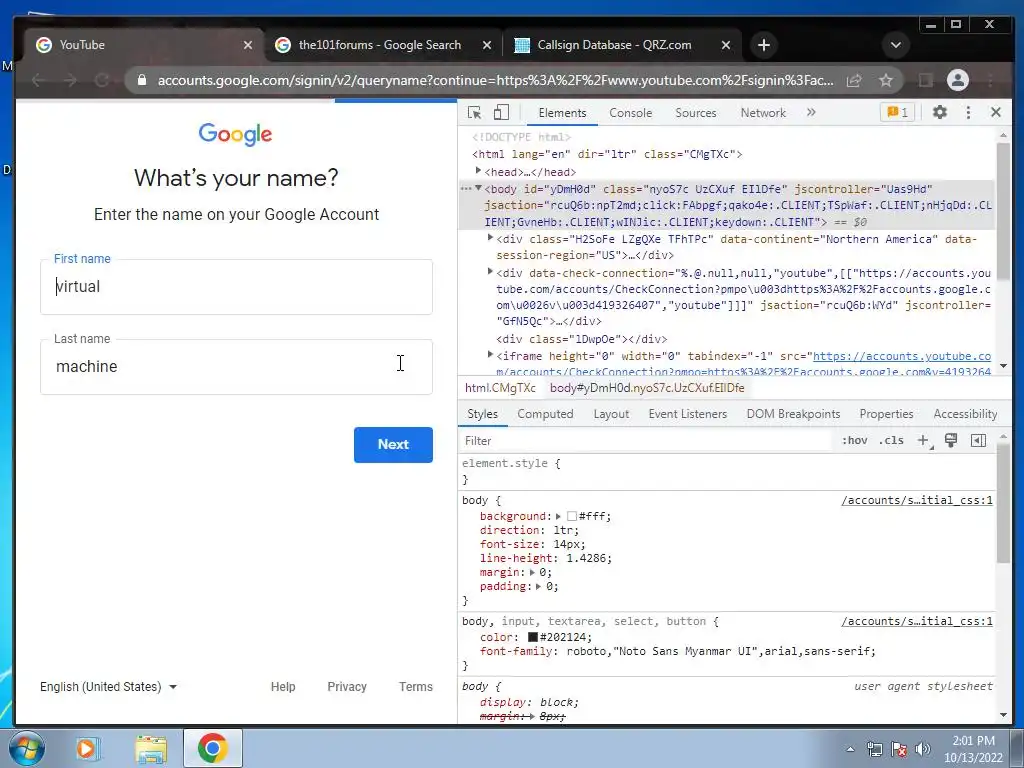Viewport: 1024px width, 768px height.
Task: Close the the101forums Google Search tab
Action: coord(487,45)
